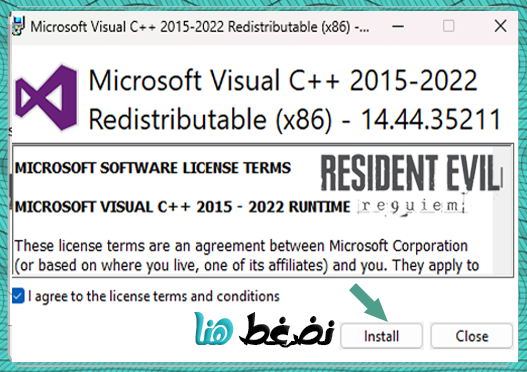This screenshot has width=527, height=372.
Task: Click the 'MICROSOFT VISUAL C++ 2015 - 2022 RUNTIME' line
Action: pyautogui.click(x=183, y=207)
